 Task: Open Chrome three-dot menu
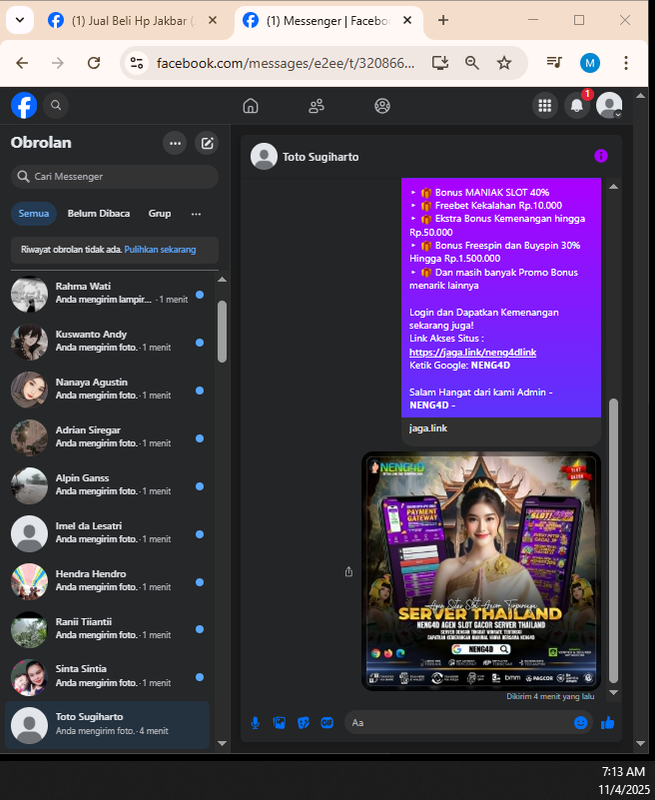(x=626, y=63)
